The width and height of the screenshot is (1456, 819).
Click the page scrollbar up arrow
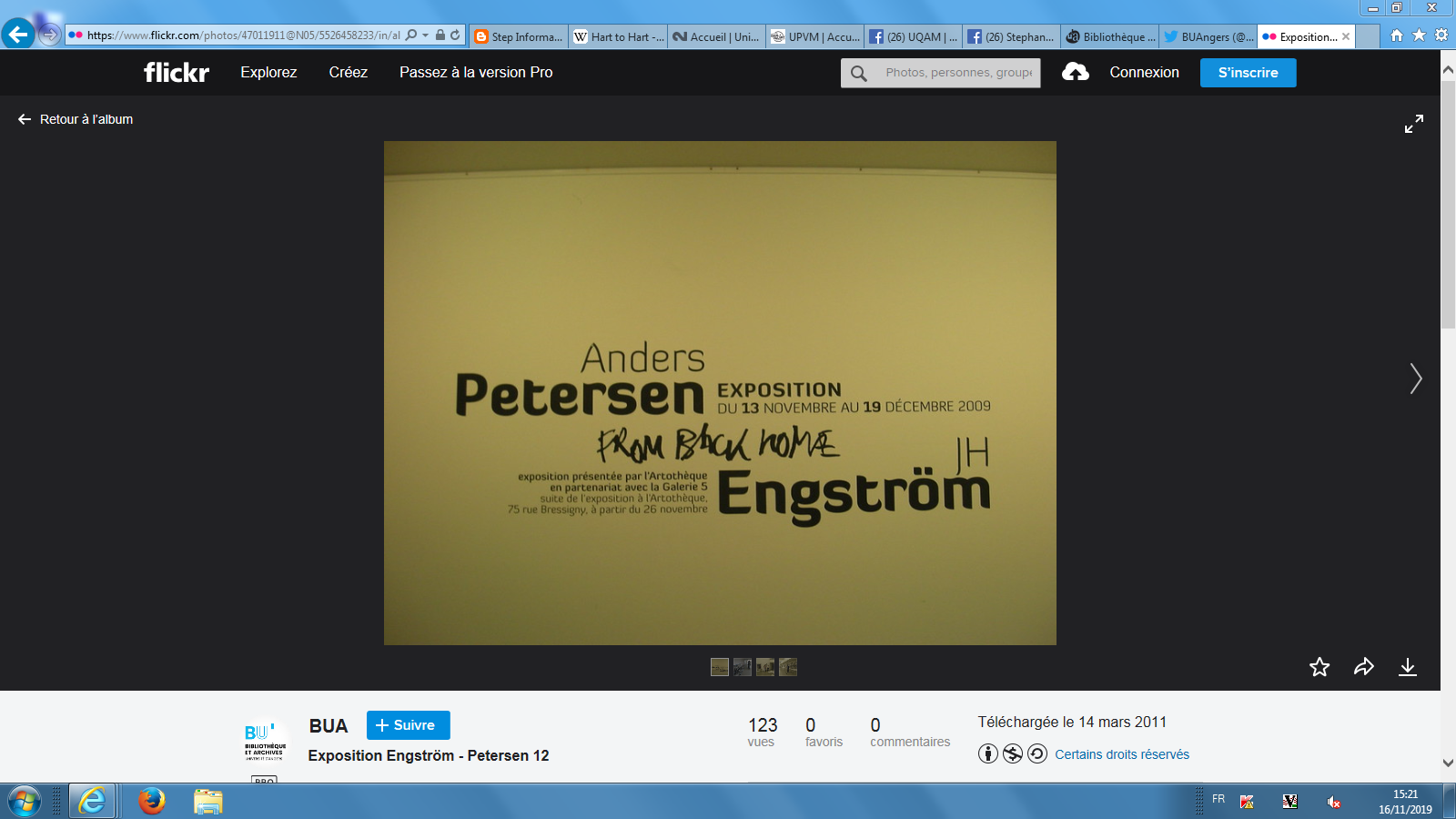tap(1448, 69)
